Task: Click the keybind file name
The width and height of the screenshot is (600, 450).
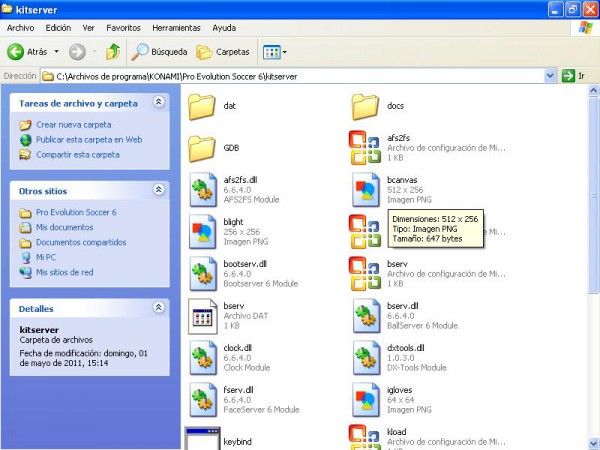Action: tap(238, 442)
